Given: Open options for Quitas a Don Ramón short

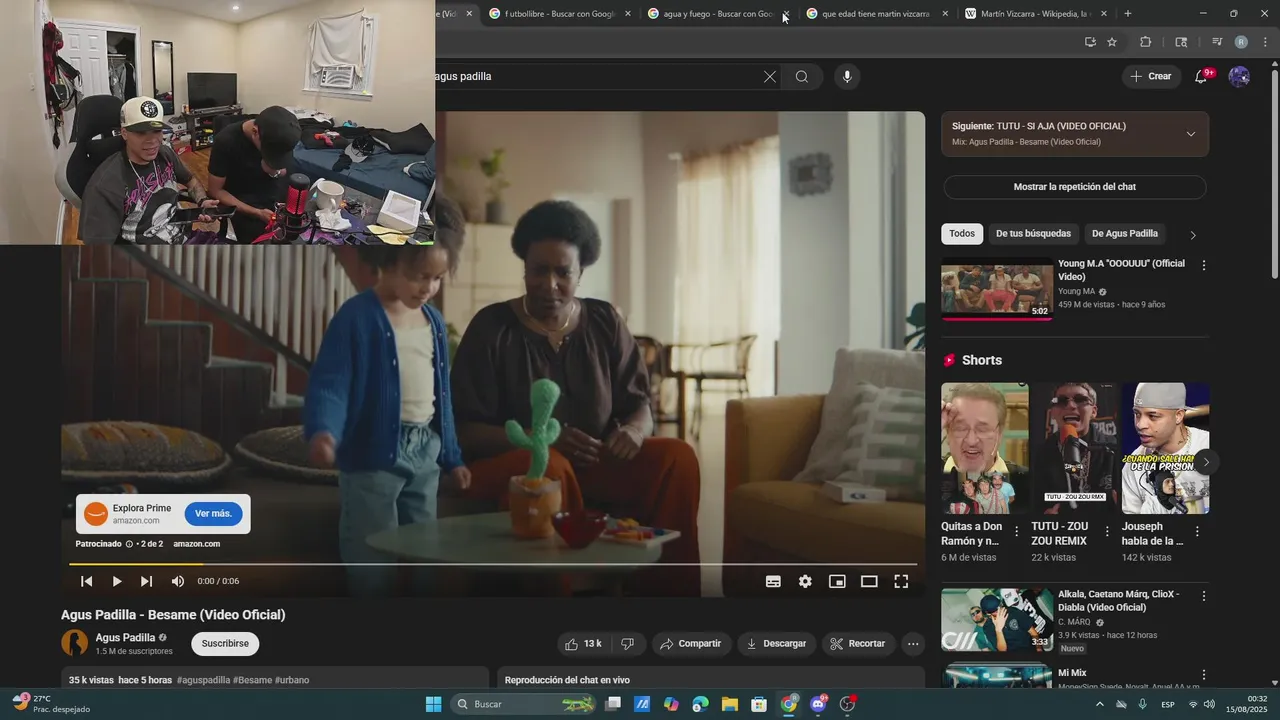Looking at the screenshot, I should (1017, 532).
